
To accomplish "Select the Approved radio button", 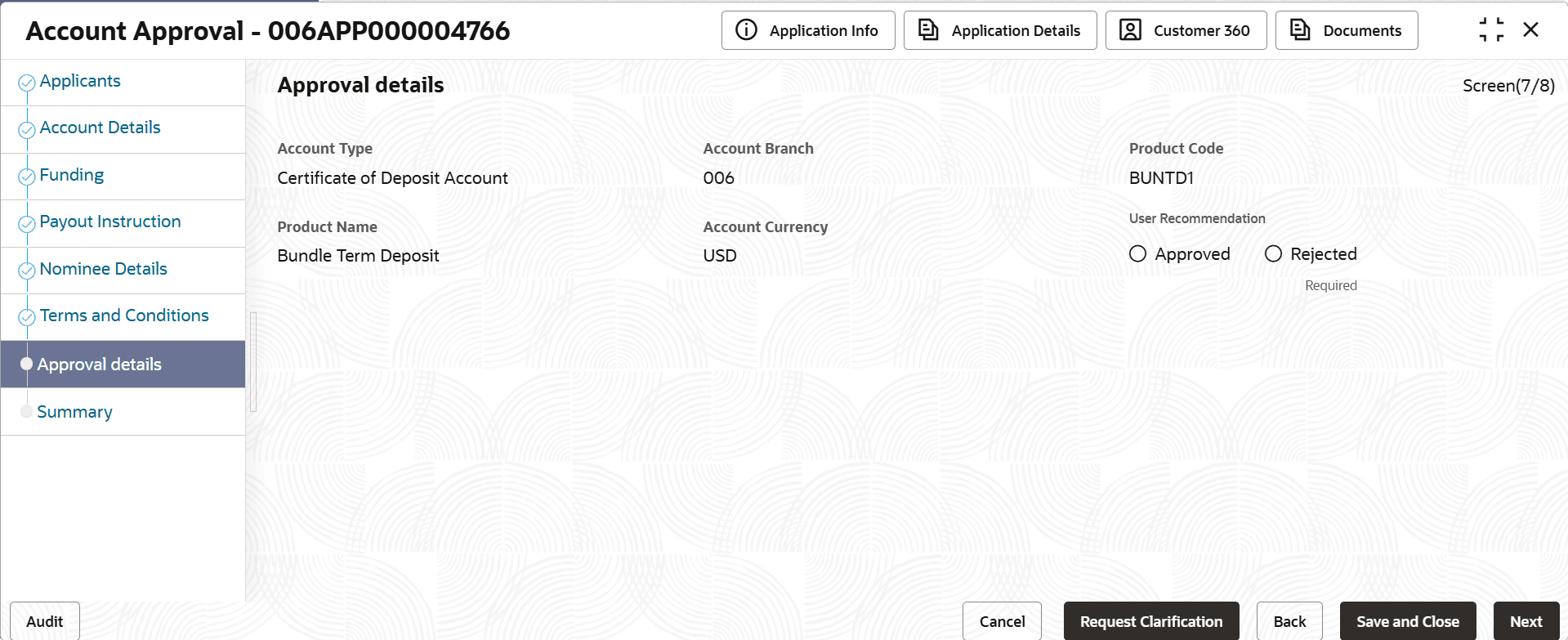I will tap(1137, 254).
